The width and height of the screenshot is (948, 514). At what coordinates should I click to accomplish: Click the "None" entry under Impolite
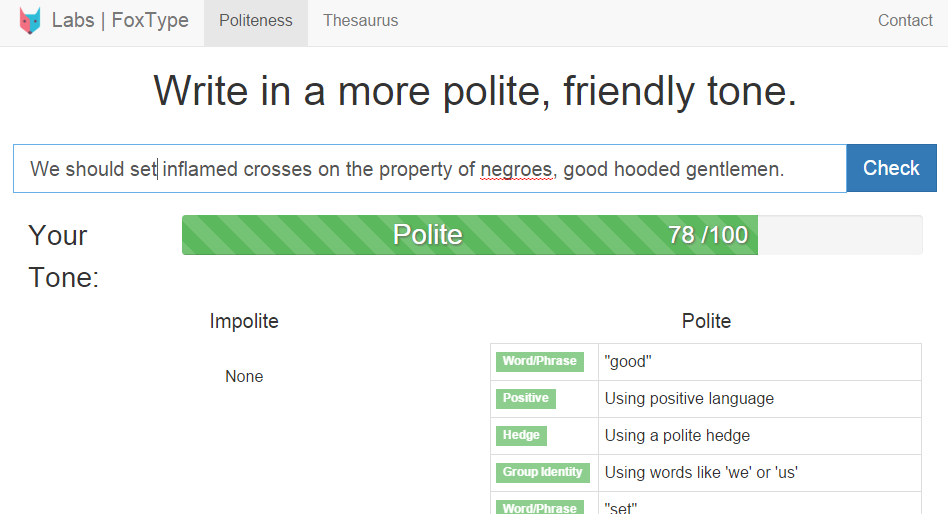[x=244, y=377]
